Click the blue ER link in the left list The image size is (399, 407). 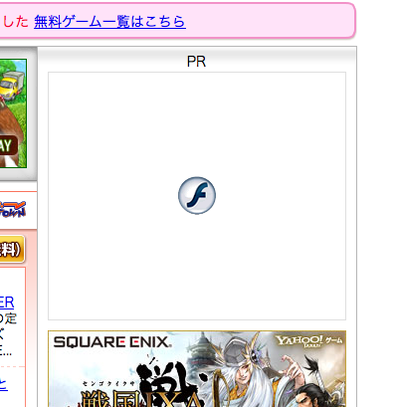tap(7, 303)
